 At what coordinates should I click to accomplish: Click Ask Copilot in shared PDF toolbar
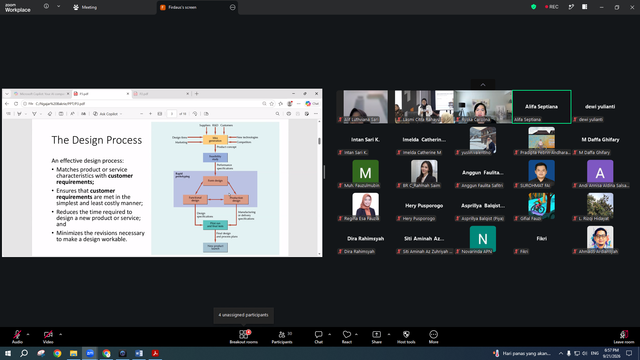tap(108, 114)
